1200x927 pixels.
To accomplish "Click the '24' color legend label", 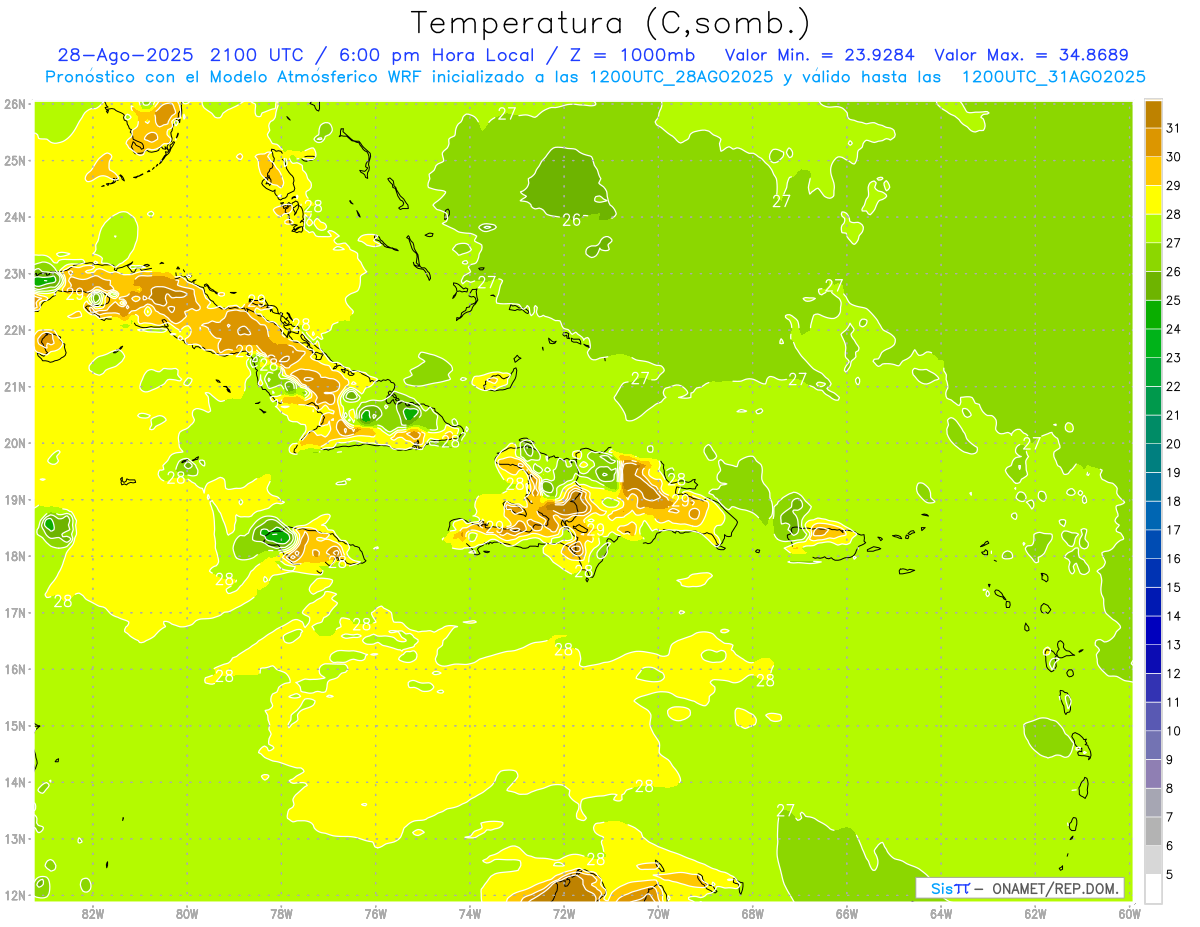I will click(1173, 329).
